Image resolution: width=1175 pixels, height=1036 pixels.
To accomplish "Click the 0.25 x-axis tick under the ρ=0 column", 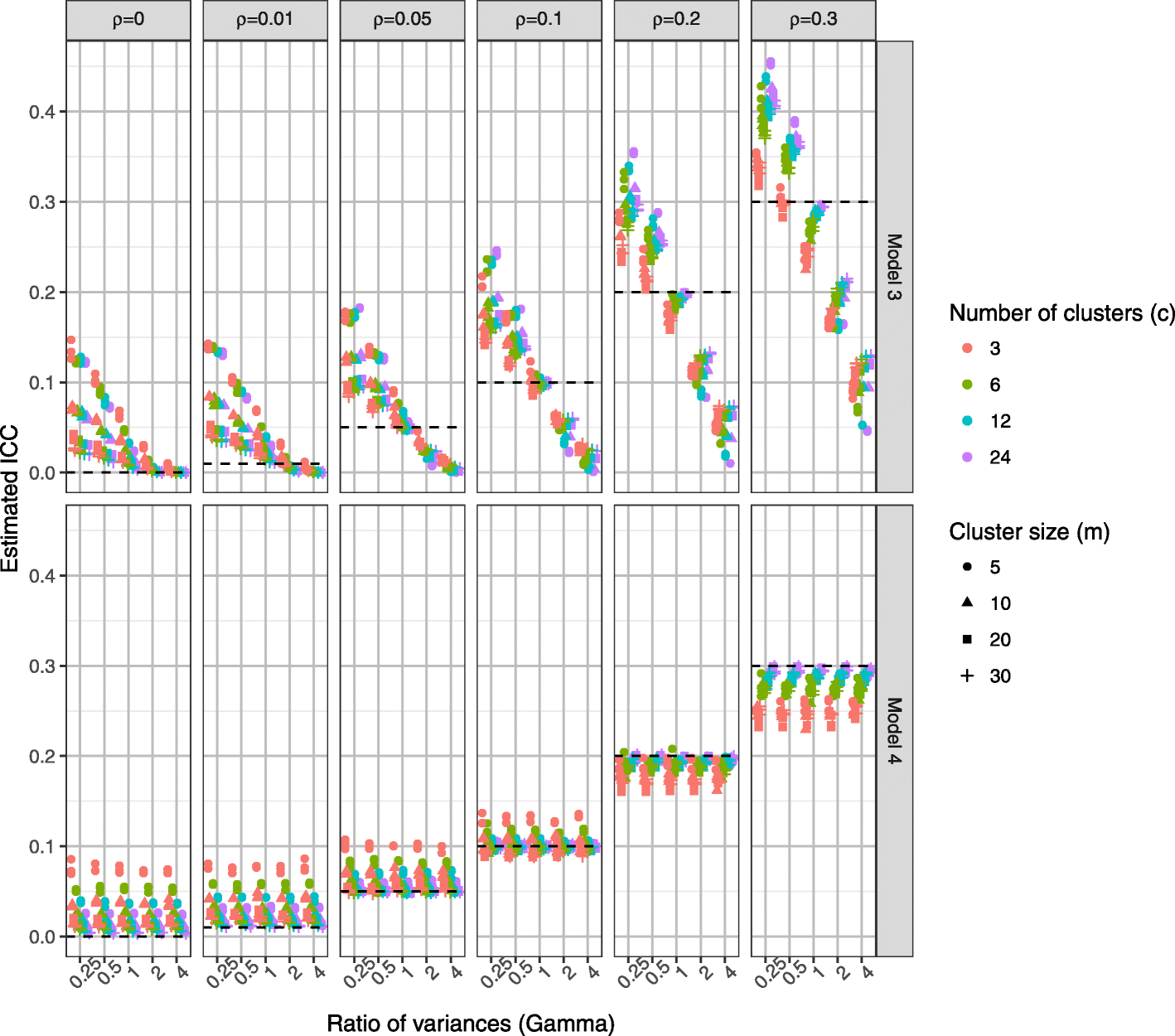I will click(85, 974).
